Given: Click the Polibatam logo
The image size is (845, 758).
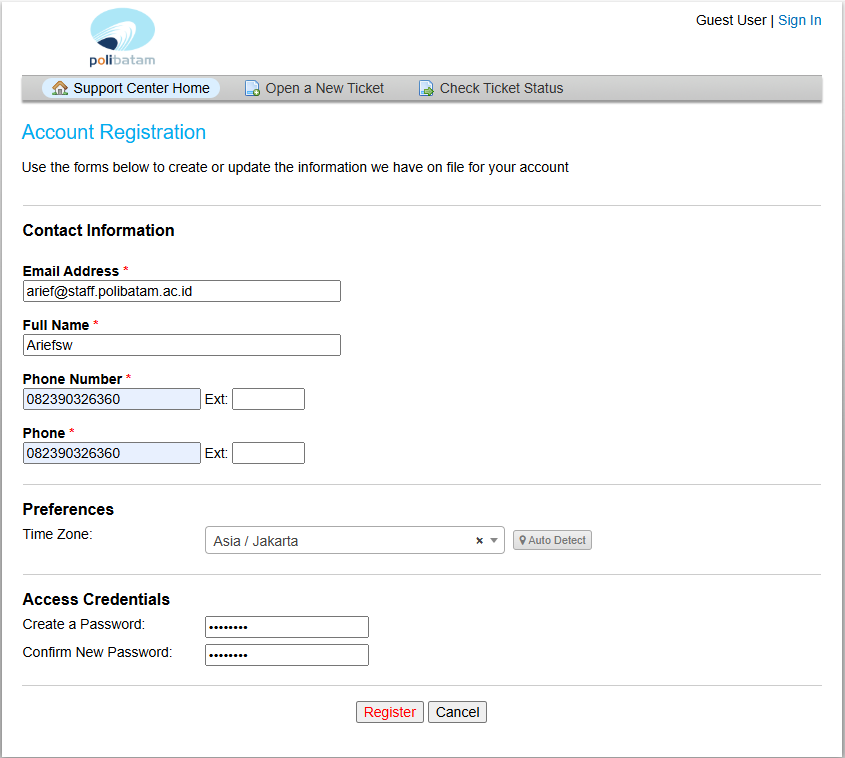Looking at the screenshot, I should [x=122, y=37].
